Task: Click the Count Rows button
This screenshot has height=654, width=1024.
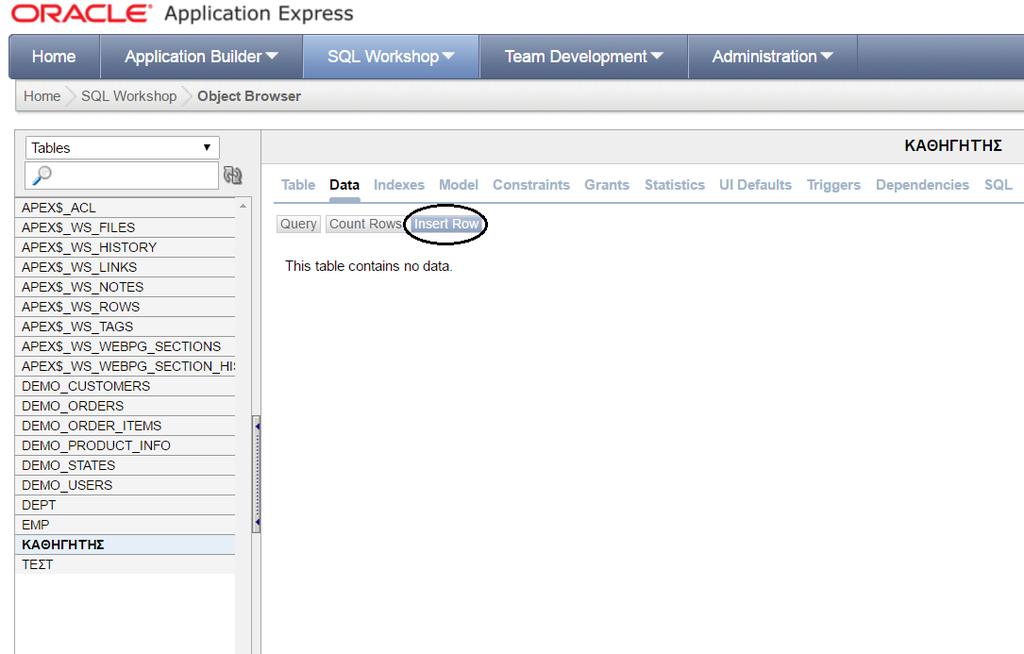Action: pos(365,224)
